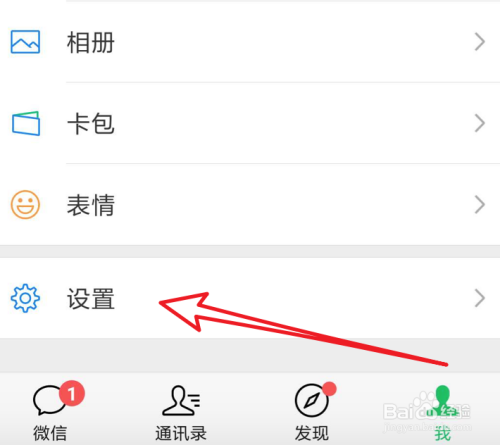Open the 相册 row chevron

click(x=480, y=42)
